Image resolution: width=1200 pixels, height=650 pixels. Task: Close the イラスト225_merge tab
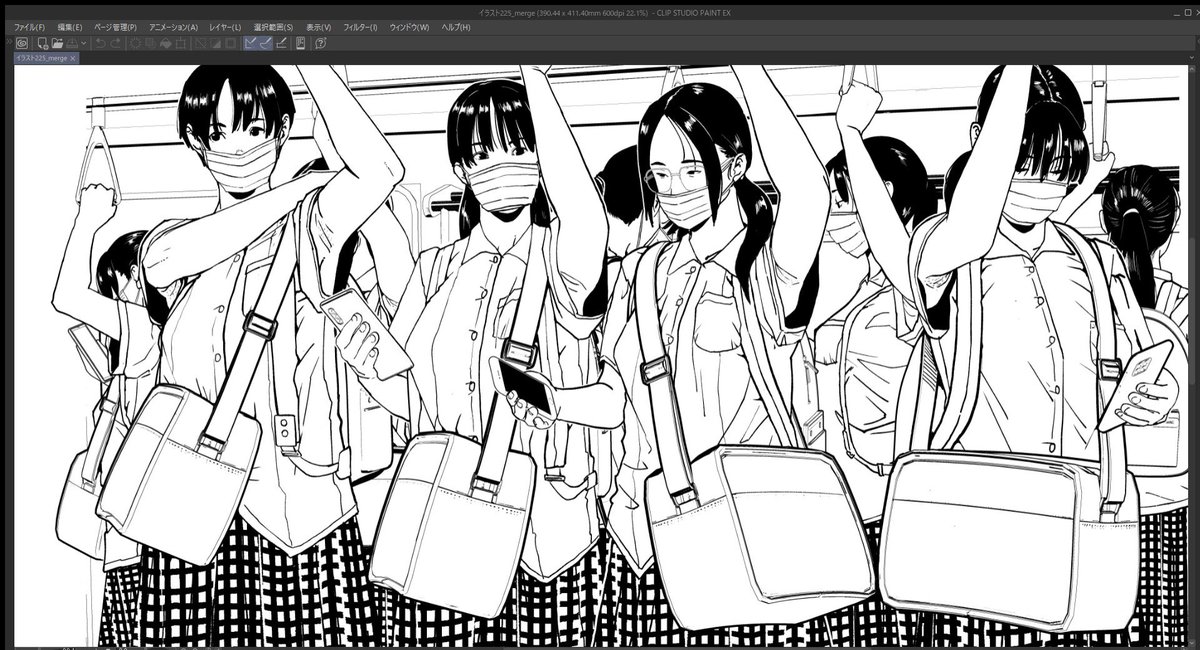tap(73, 58)
